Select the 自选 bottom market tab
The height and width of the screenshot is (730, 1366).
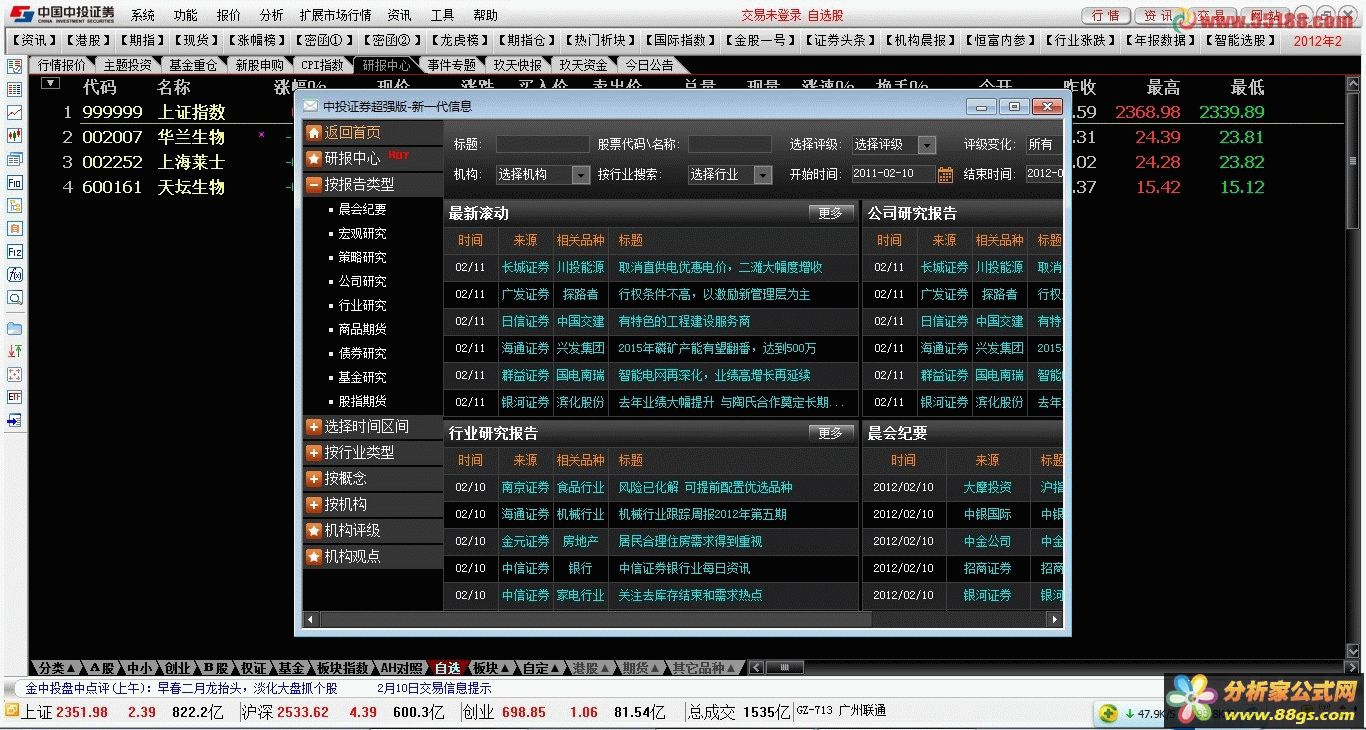click(x=447, y=668)
